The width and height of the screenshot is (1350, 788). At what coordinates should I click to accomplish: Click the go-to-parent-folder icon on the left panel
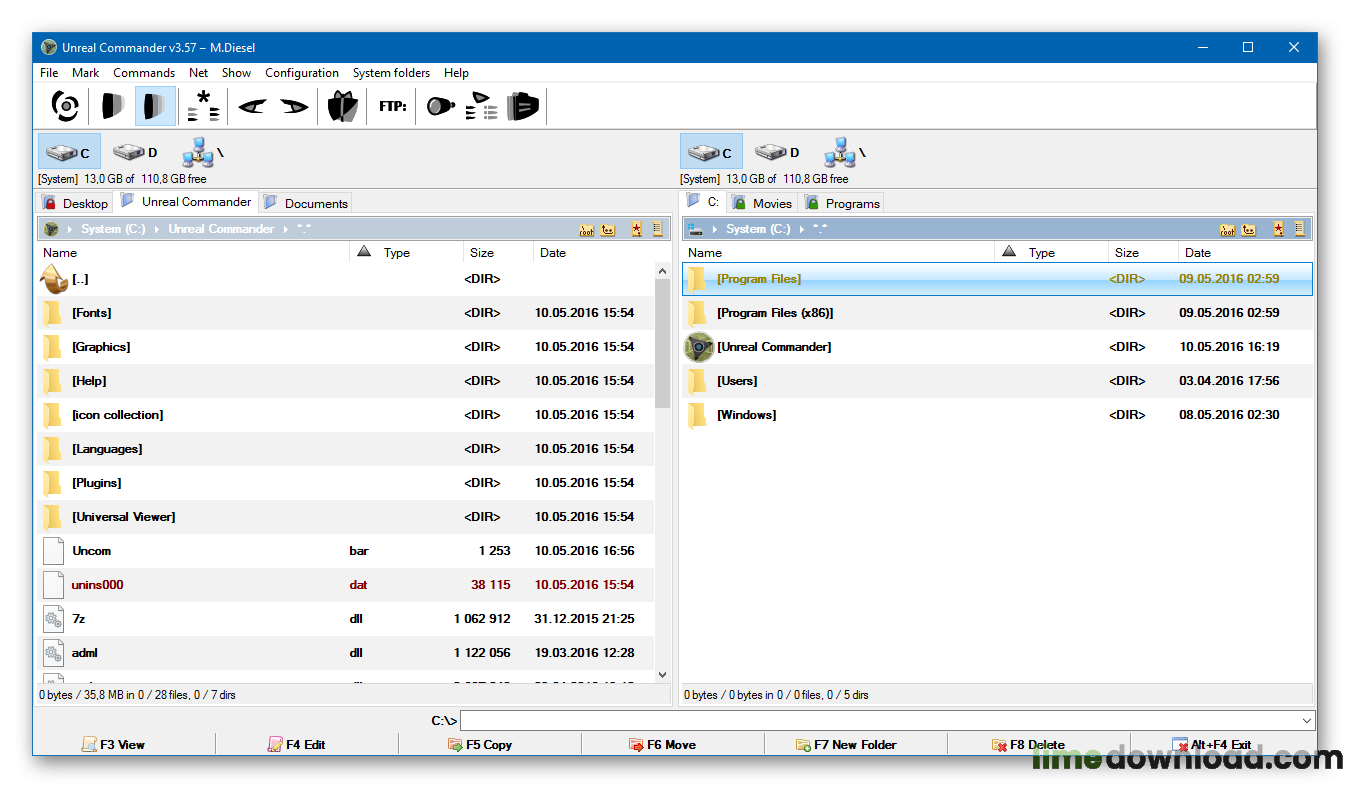pyautogui.click(x=608, y=229)
